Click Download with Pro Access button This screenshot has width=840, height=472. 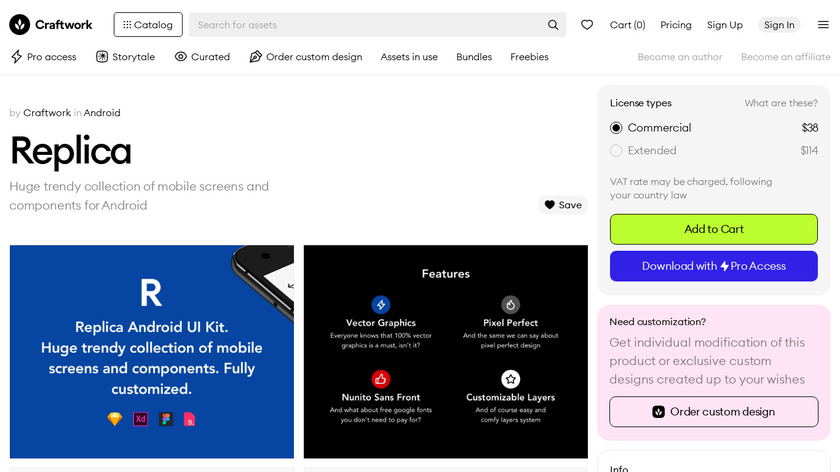tap(714, 266)
